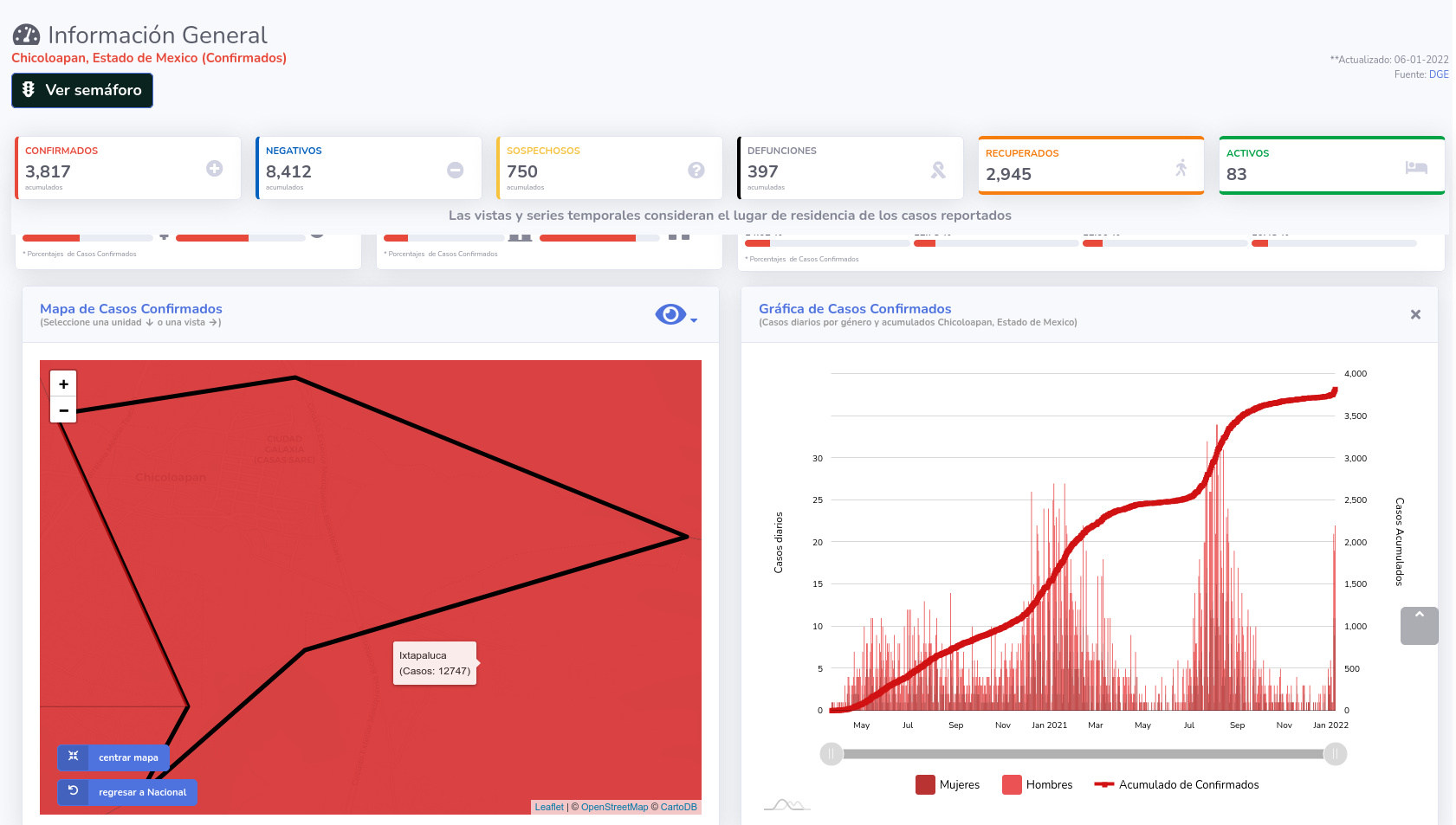The height and width of the screenshot is (825, 1456).
Task: Click the ribbon icon in Defunciones card
Action: (938, 171)
